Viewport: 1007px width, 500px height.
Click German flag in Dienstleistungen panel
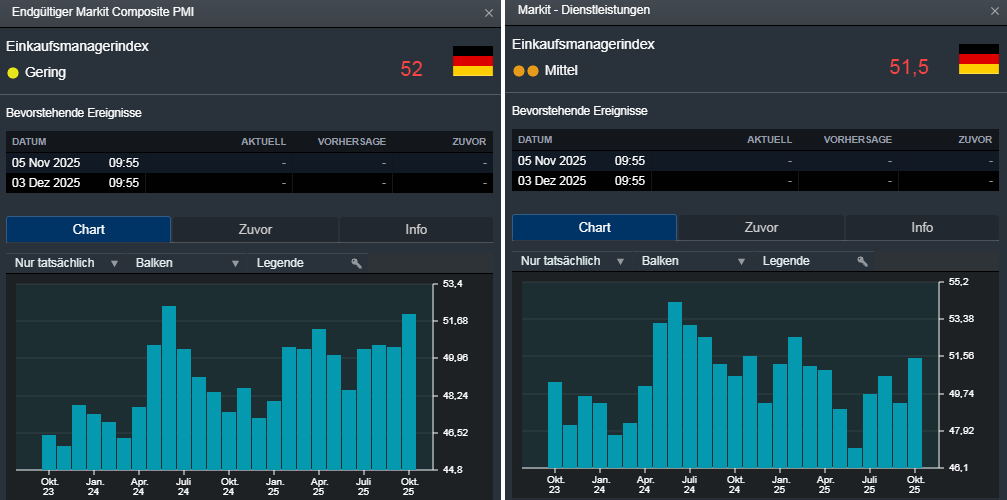coord(978,59)
